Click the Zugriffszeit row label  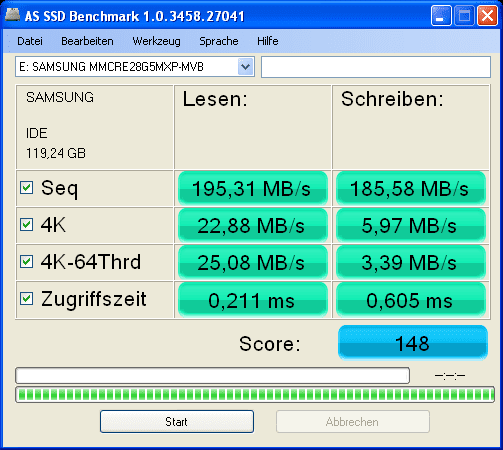pos(94,299)
